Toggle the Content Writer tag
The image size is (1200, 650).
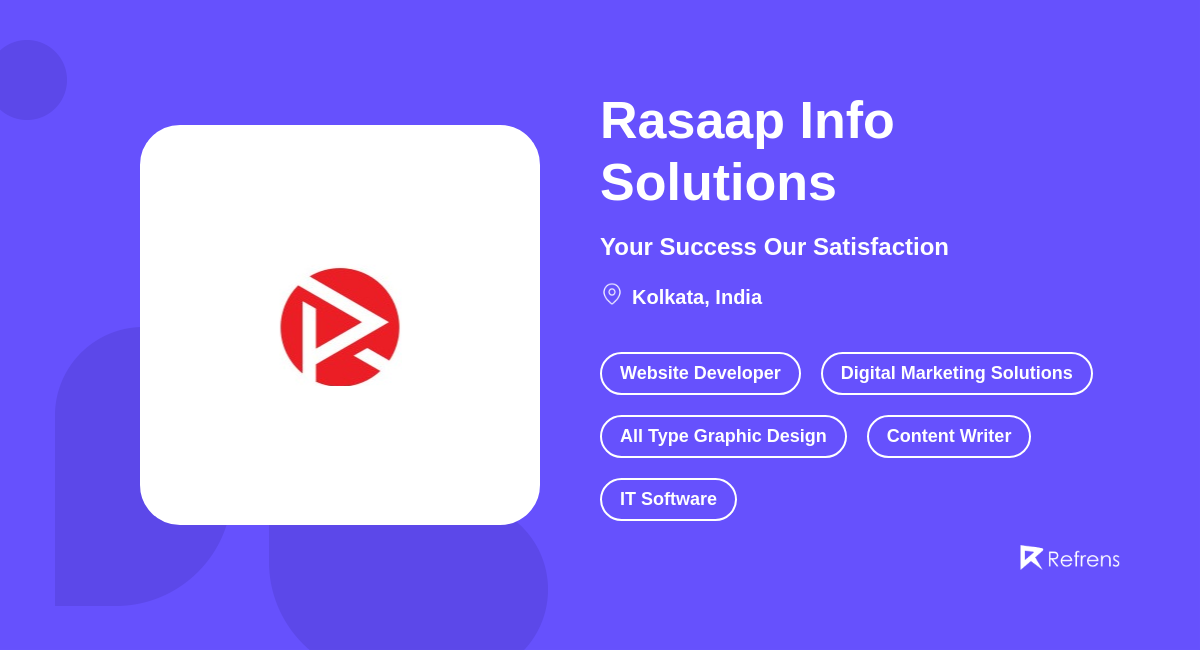[948, 436]
